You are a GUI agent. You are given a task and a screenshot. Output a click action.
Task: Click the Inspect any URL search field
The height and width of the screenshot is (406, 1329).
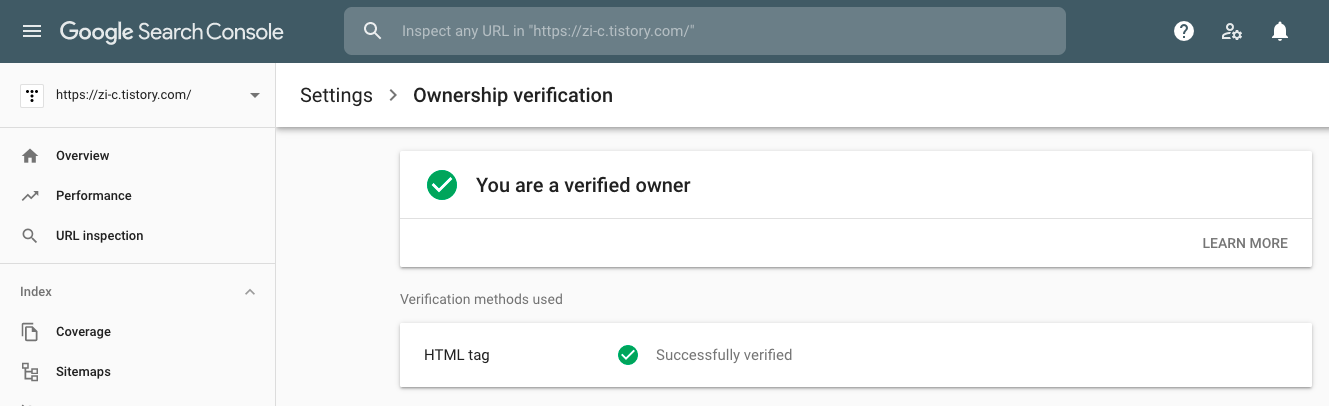pos(705,31)
